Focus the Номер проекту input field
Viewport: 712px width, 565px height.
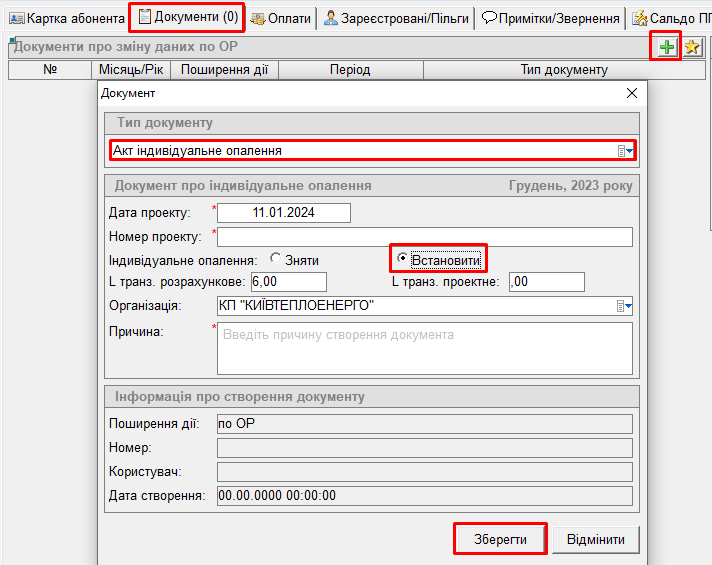coord(424,237)
